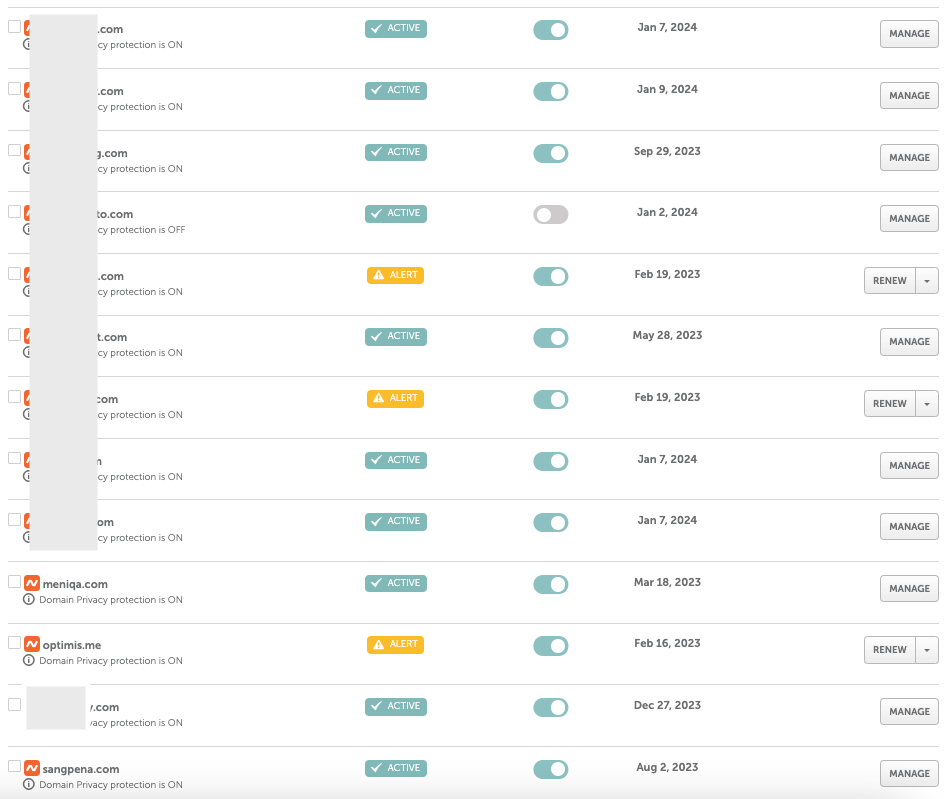
Task: Turn off the privacy toggle for sangpena.com
Action: pos(550,769)
